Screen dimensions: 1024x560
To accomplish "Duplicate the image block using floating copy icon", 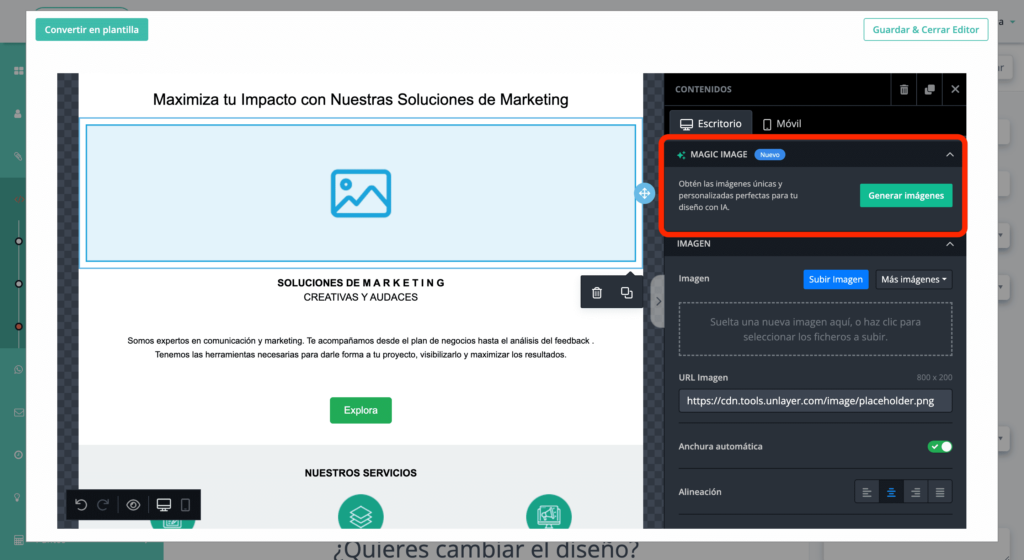I will point(626,292).
